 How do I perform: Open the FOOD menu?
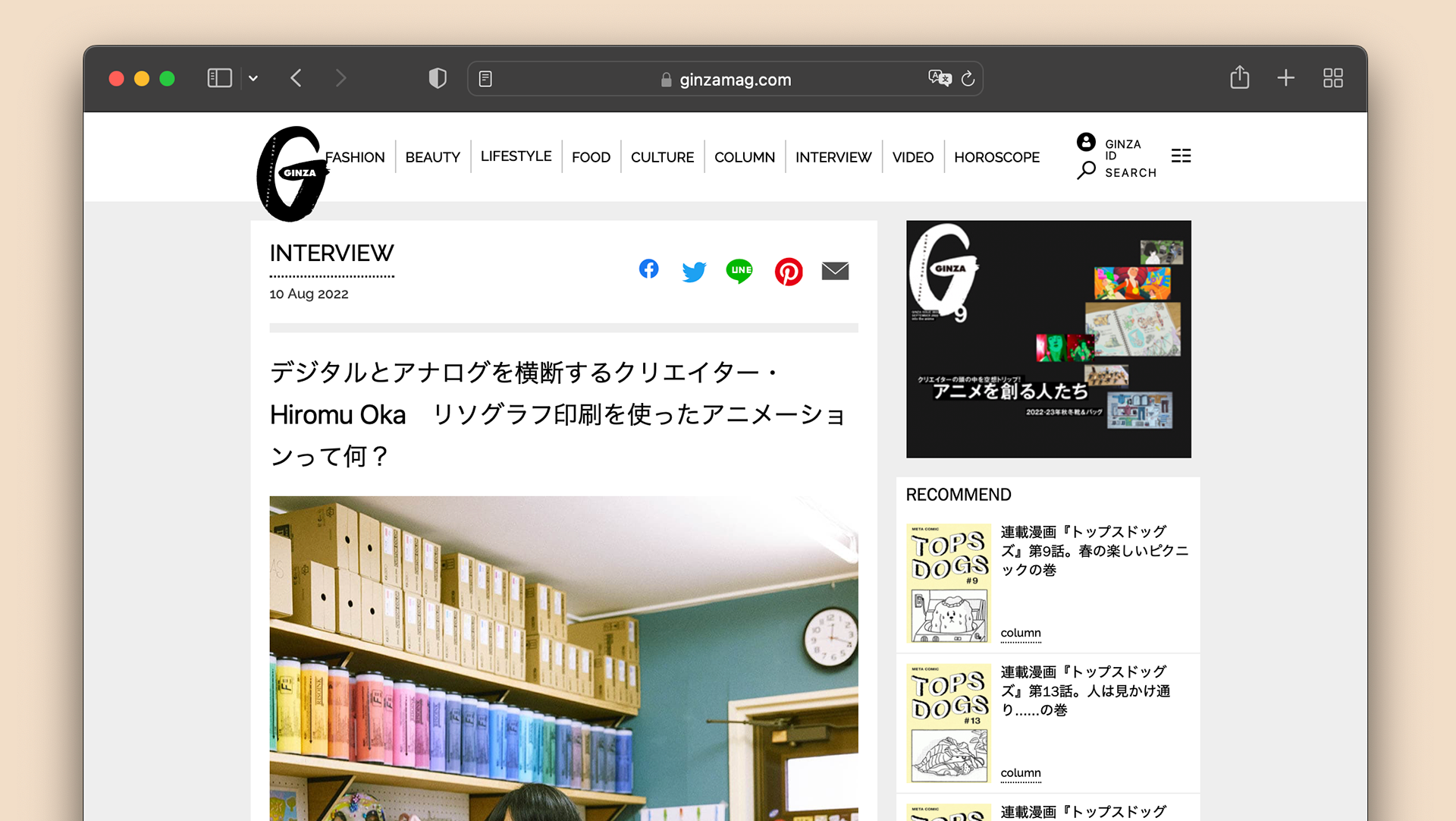[591, 157]
